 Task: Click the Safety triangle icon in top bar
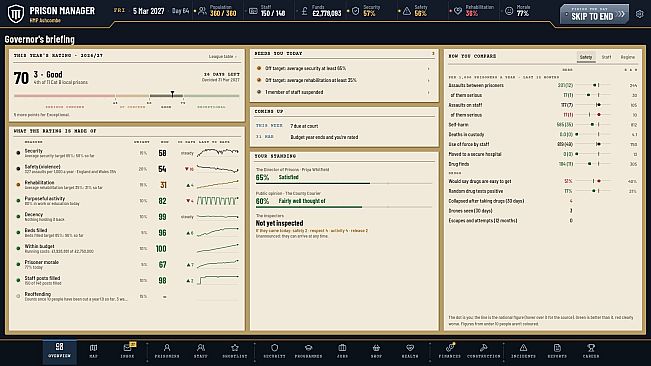click(x=407, y=11)
